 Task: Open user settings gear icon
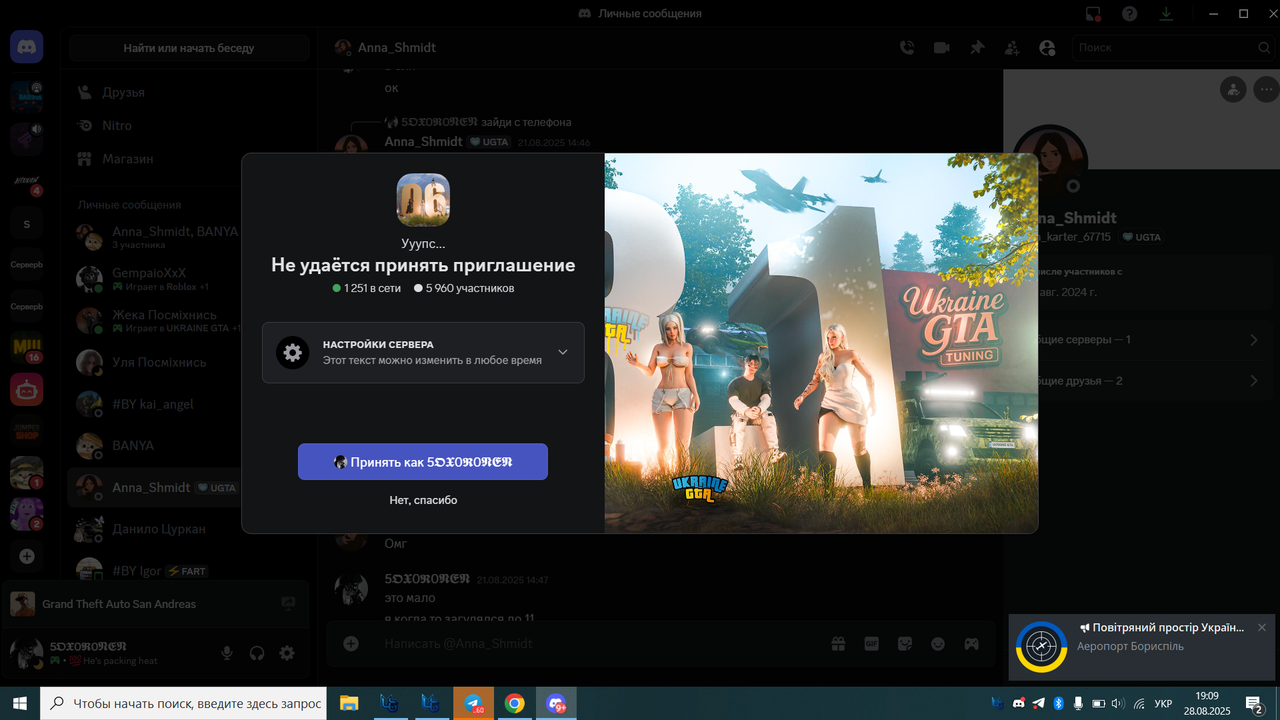(287, 653)
